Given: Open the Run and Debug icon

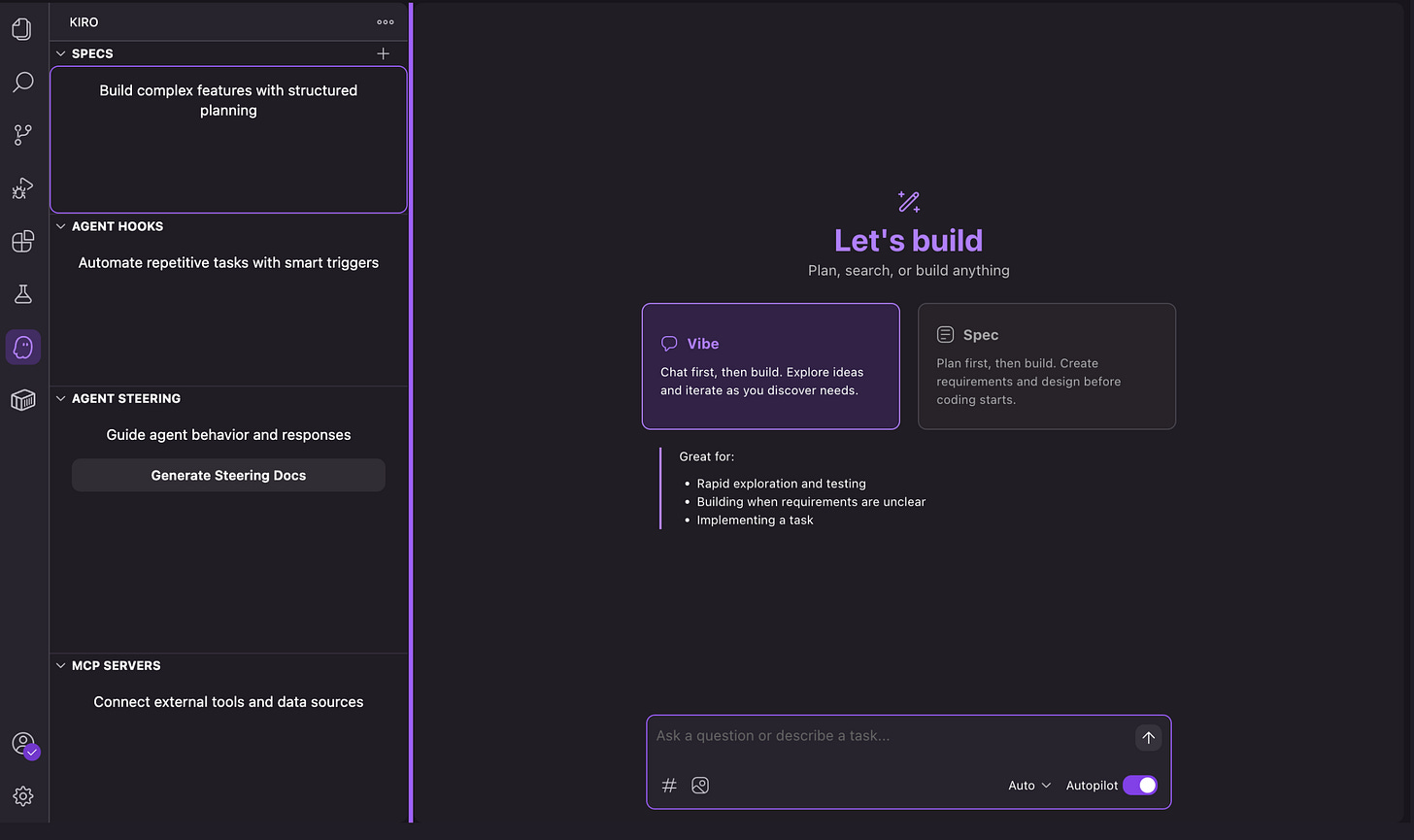Looking at the screenshot, I should click(22, 188).
